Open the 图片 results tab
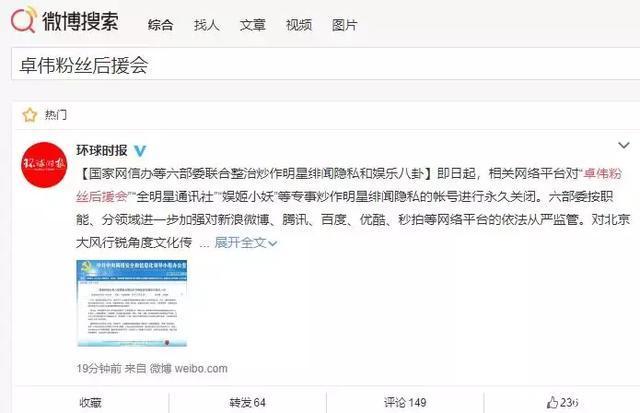 (344, 25)
